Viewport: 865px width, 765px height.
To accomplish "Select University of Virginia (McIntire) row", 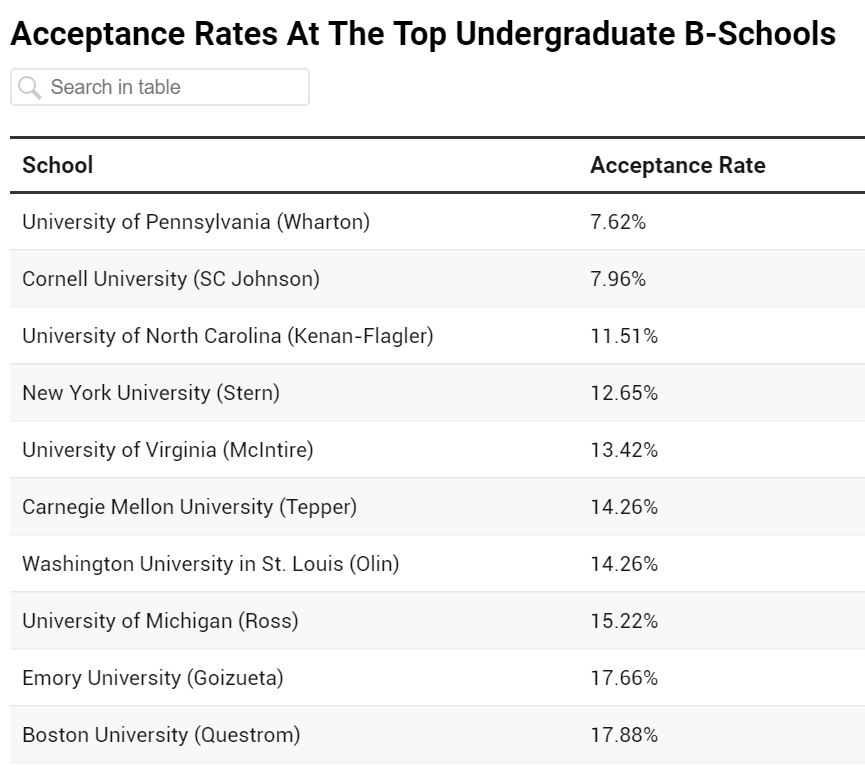I will 168,450.
